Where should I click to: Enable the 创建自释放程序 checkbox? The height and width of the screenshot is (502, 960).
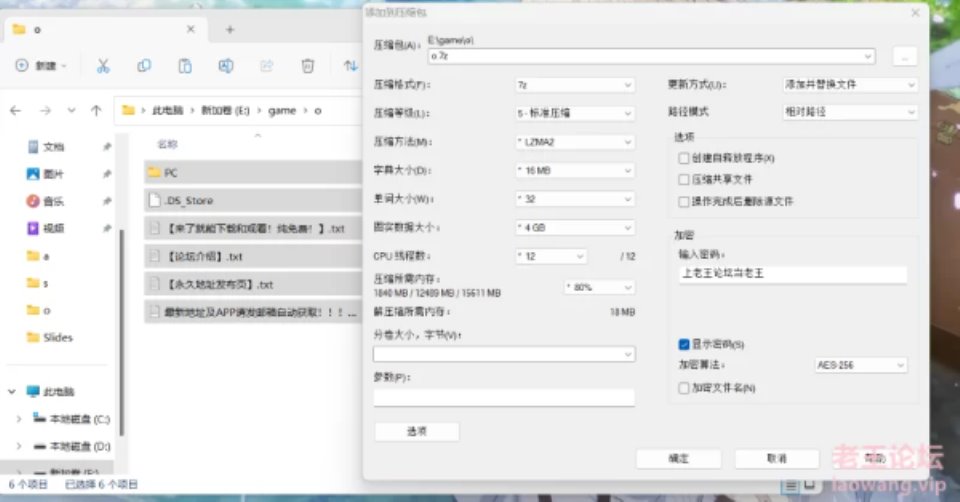point(684,158)
